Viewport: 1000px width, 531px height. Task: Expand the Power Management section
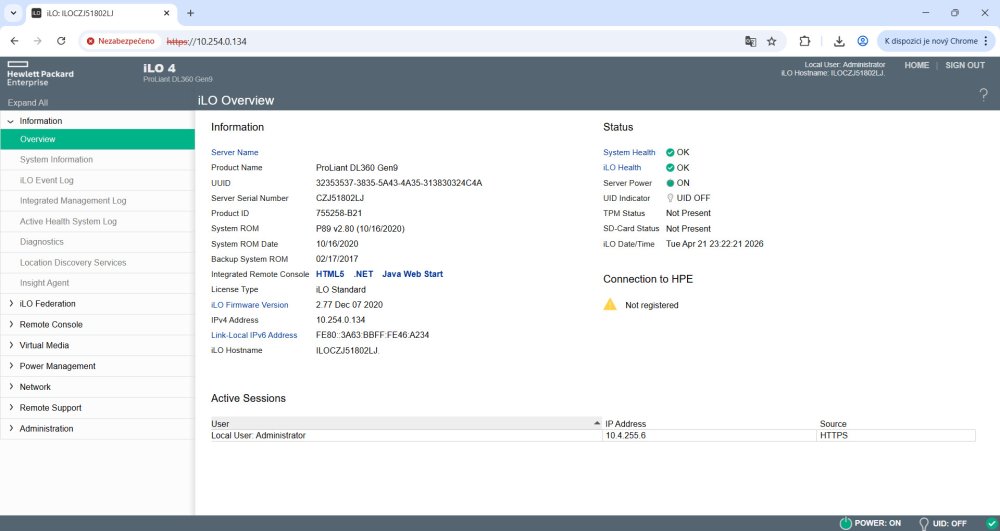pos(57,366)
